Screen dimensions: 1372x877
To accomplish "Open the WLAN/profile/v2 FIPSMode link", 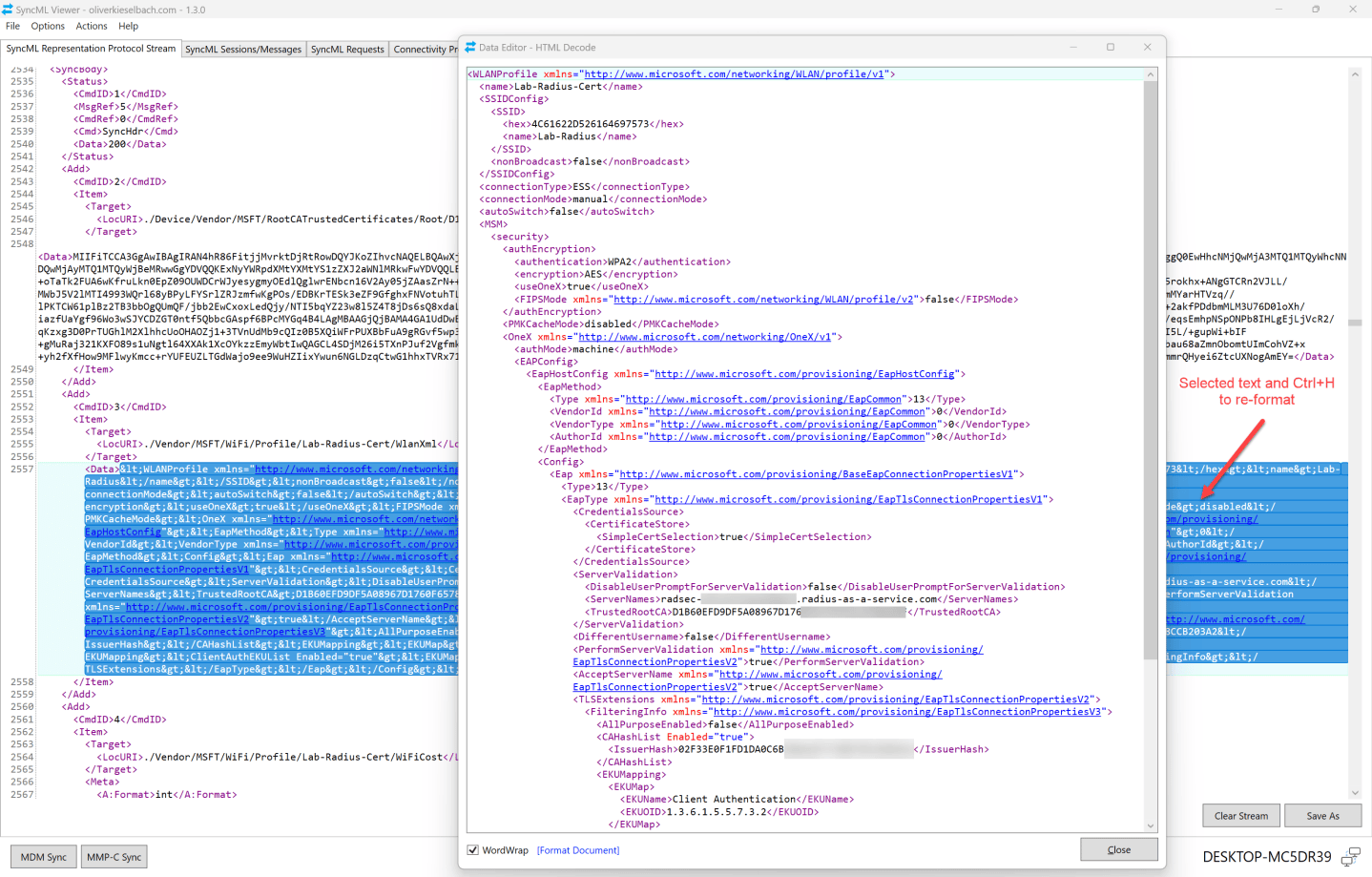I will (x=763, y=300).
